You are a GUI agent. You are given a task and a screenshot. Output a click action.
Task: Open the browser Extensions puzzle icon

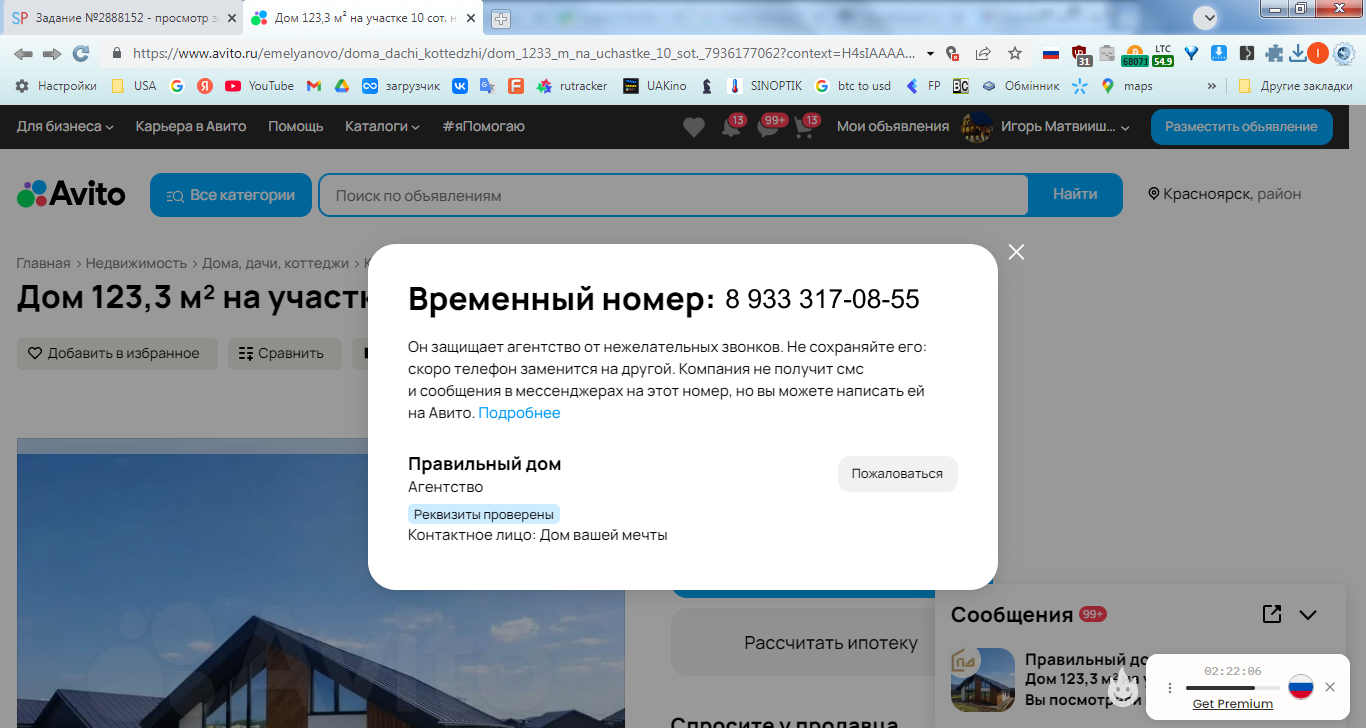1274,53
